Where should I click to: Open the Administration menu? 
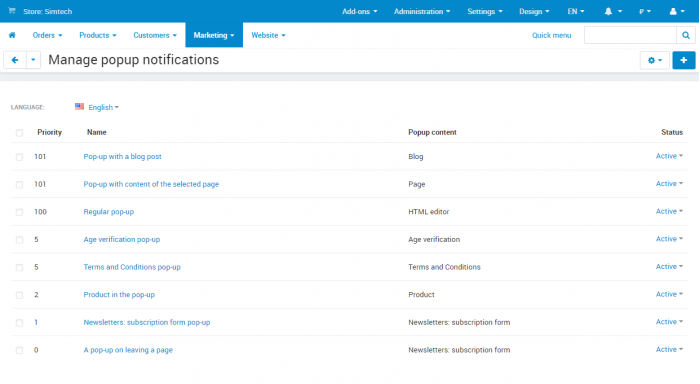point(422,12)
